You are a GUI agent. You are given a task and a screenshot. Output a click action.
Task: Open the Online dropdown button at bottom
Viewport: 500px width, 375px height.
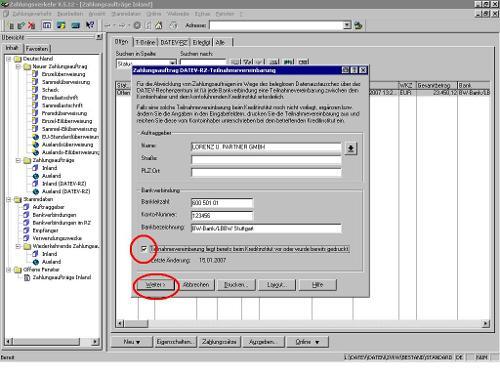click(307, 342)
